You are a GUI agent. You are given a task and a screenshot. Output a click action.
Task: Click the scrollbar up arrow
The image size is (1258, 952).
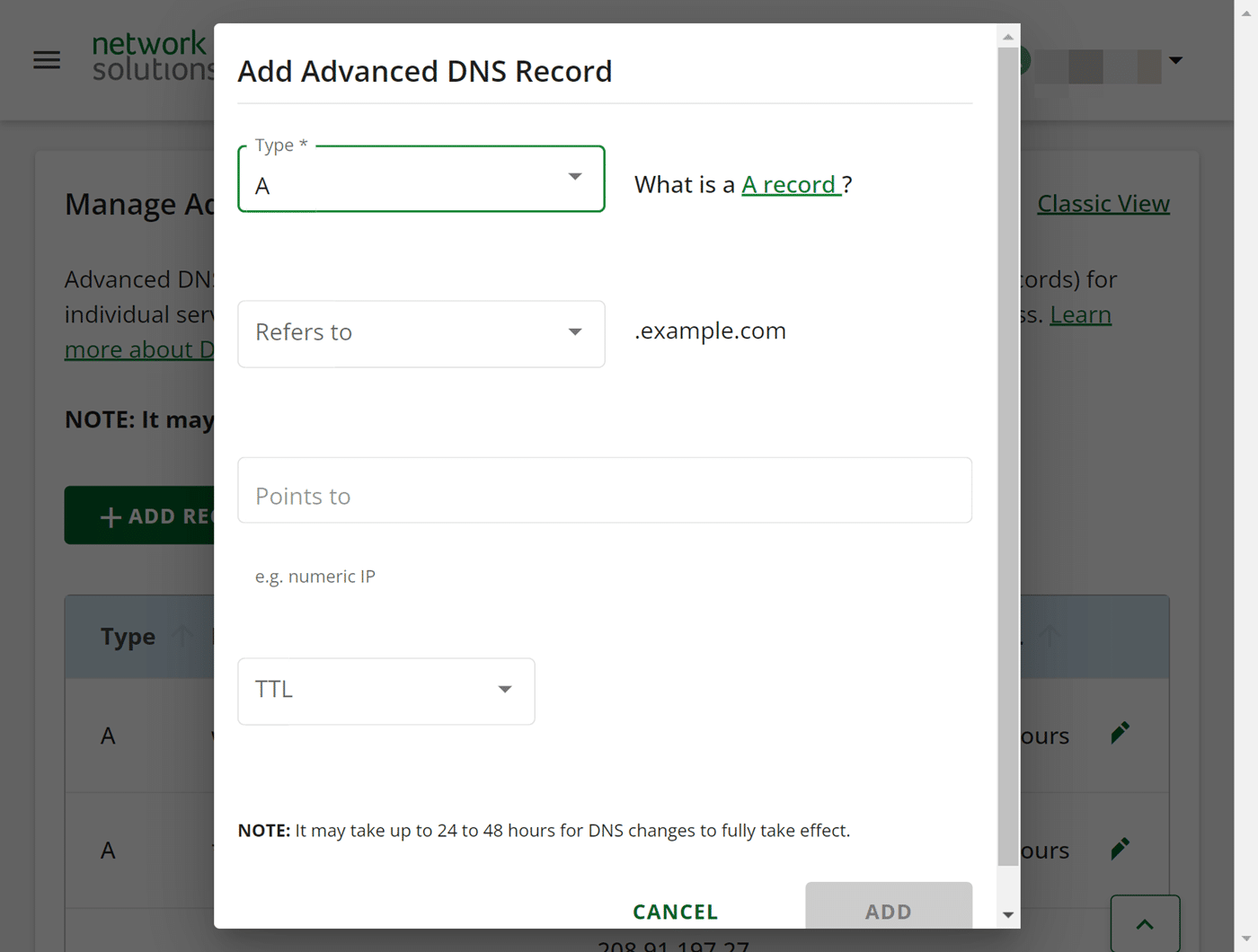pos(1008,37)
